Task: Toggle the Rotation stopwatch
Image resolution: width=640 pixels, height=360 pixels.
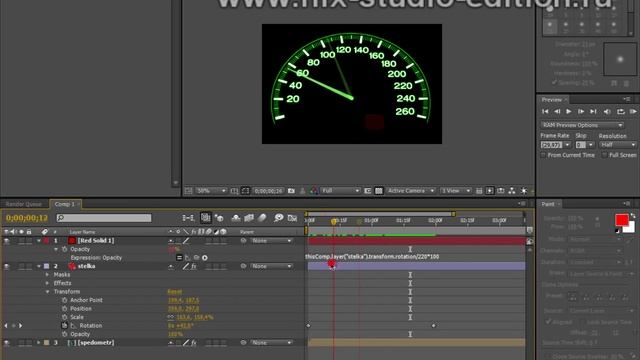Action: pos(64,326)
